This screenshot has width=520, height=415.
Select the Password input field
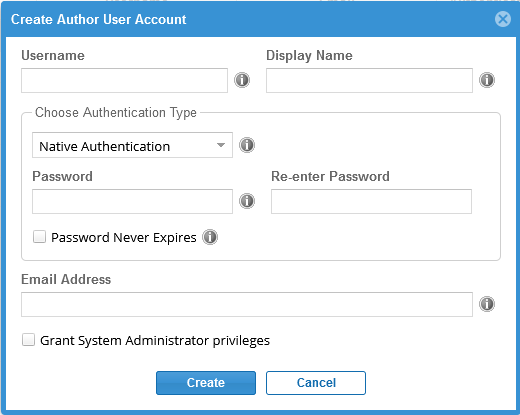tap(132, 201)
